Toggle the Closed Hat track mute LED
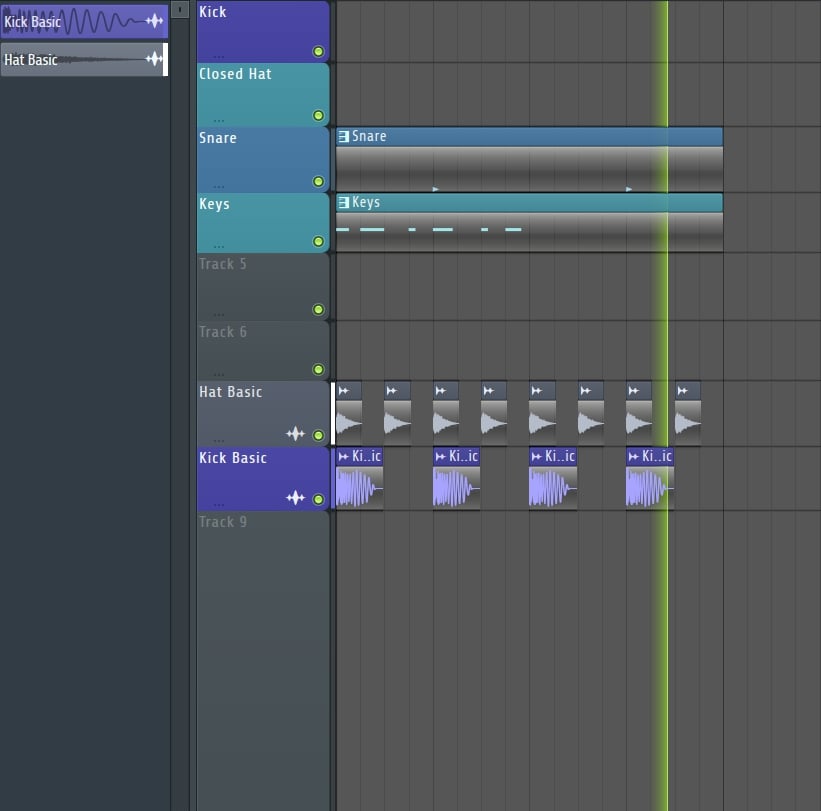The width and height of the screenshot is (821, 811). [x=318, y=116]
